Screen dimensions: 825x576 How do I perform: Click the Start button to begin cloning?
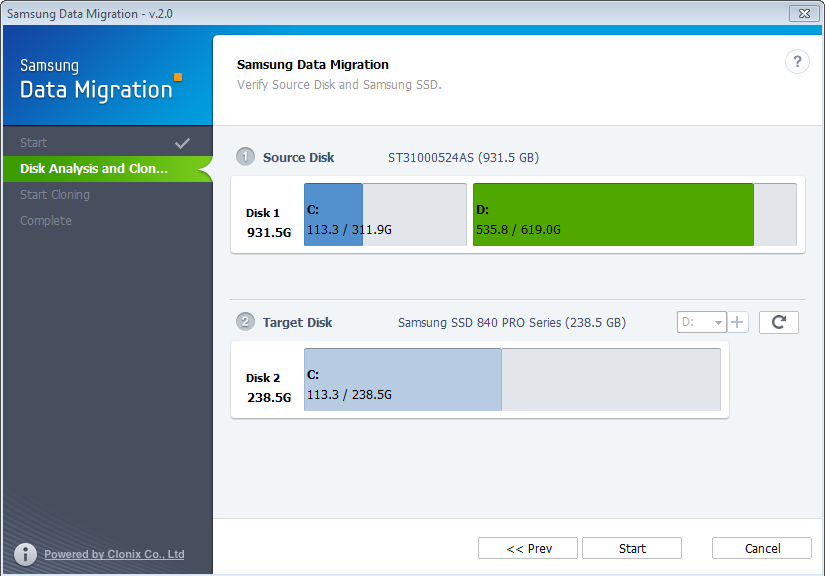pyautogui.click(x=632, y=548)
